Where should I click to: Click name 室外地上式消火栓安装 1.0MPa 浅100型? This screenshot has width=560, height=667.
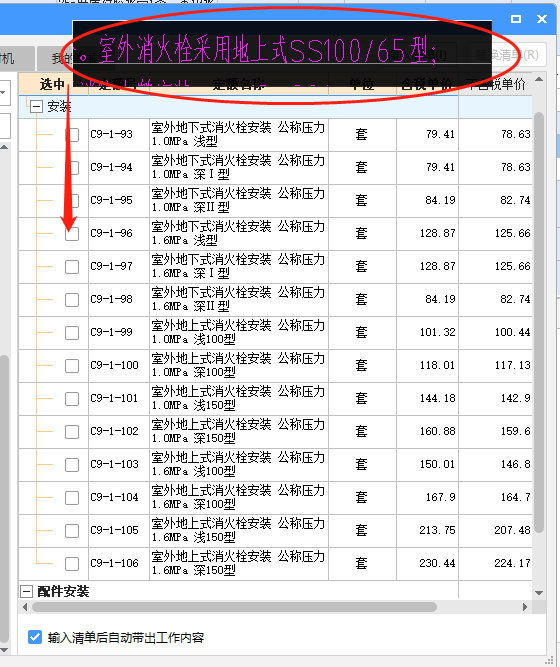(238, 332)
